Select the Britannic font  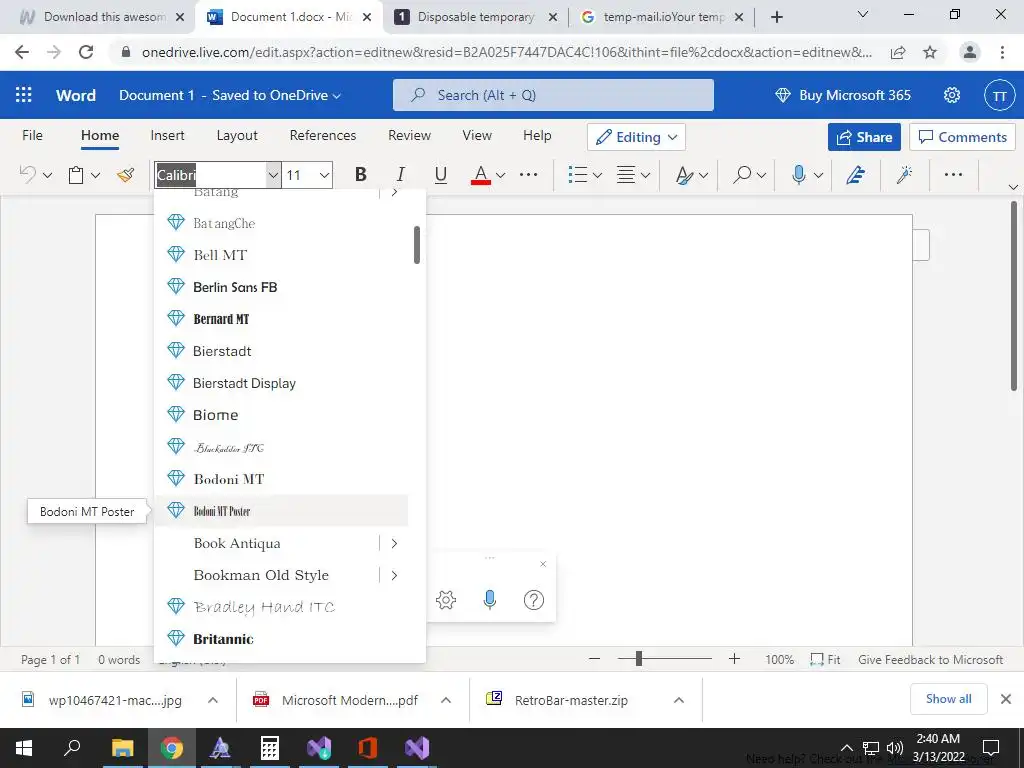pyautogui.click(x=281, y=639)
